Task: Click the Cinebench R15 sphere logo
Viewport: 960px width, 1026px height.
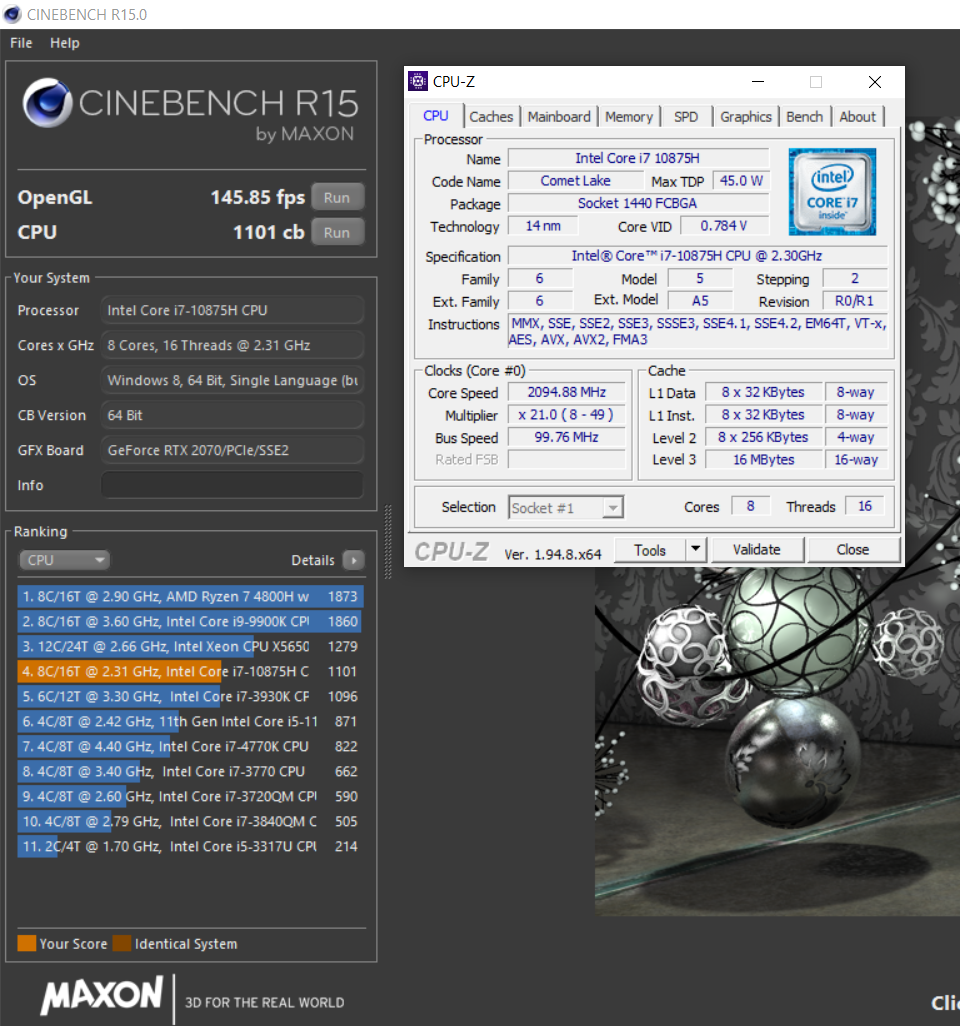Action: pos(47,102)
